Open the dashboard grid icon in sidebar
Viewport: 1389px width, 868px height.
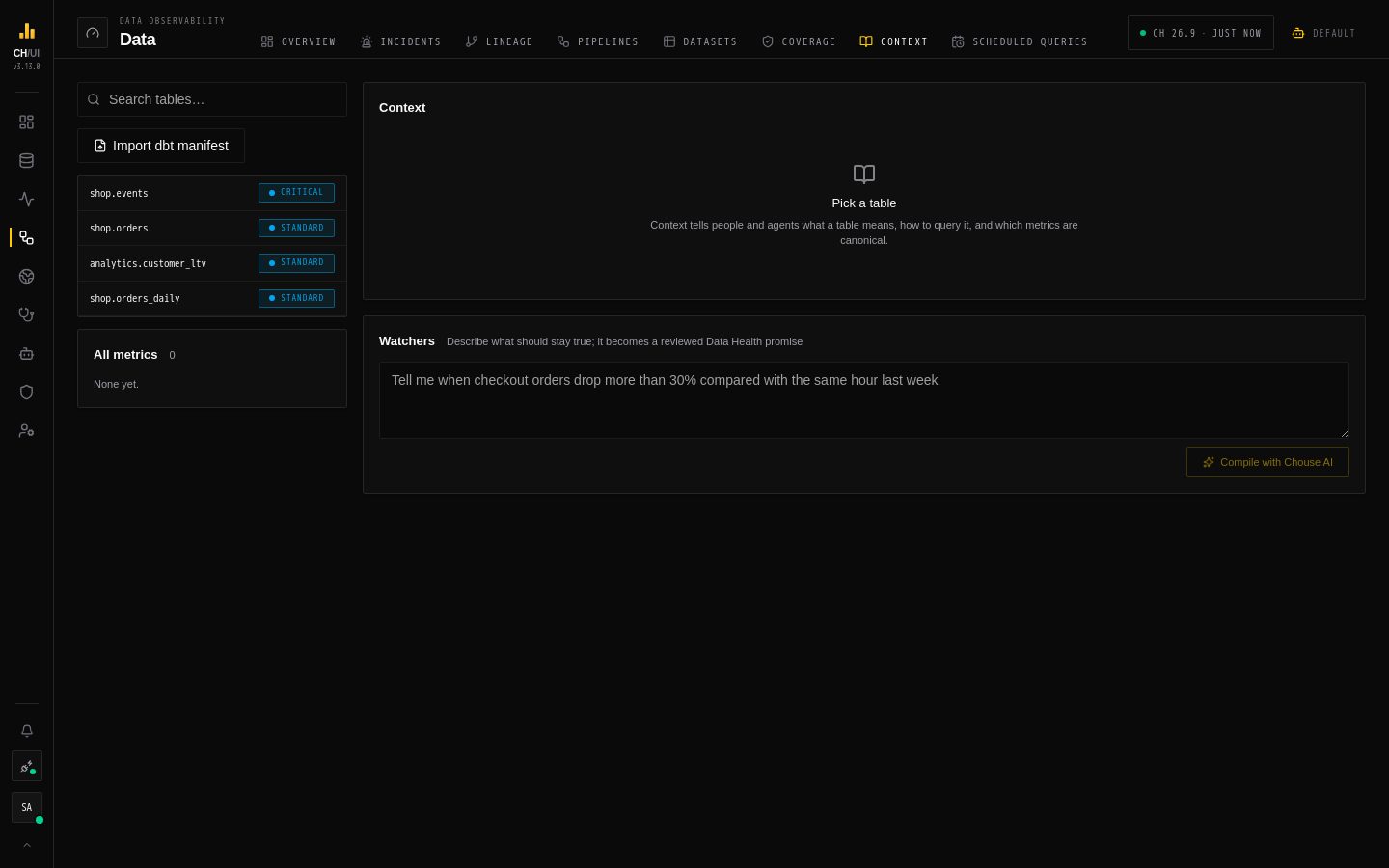(x=26, y=122)
